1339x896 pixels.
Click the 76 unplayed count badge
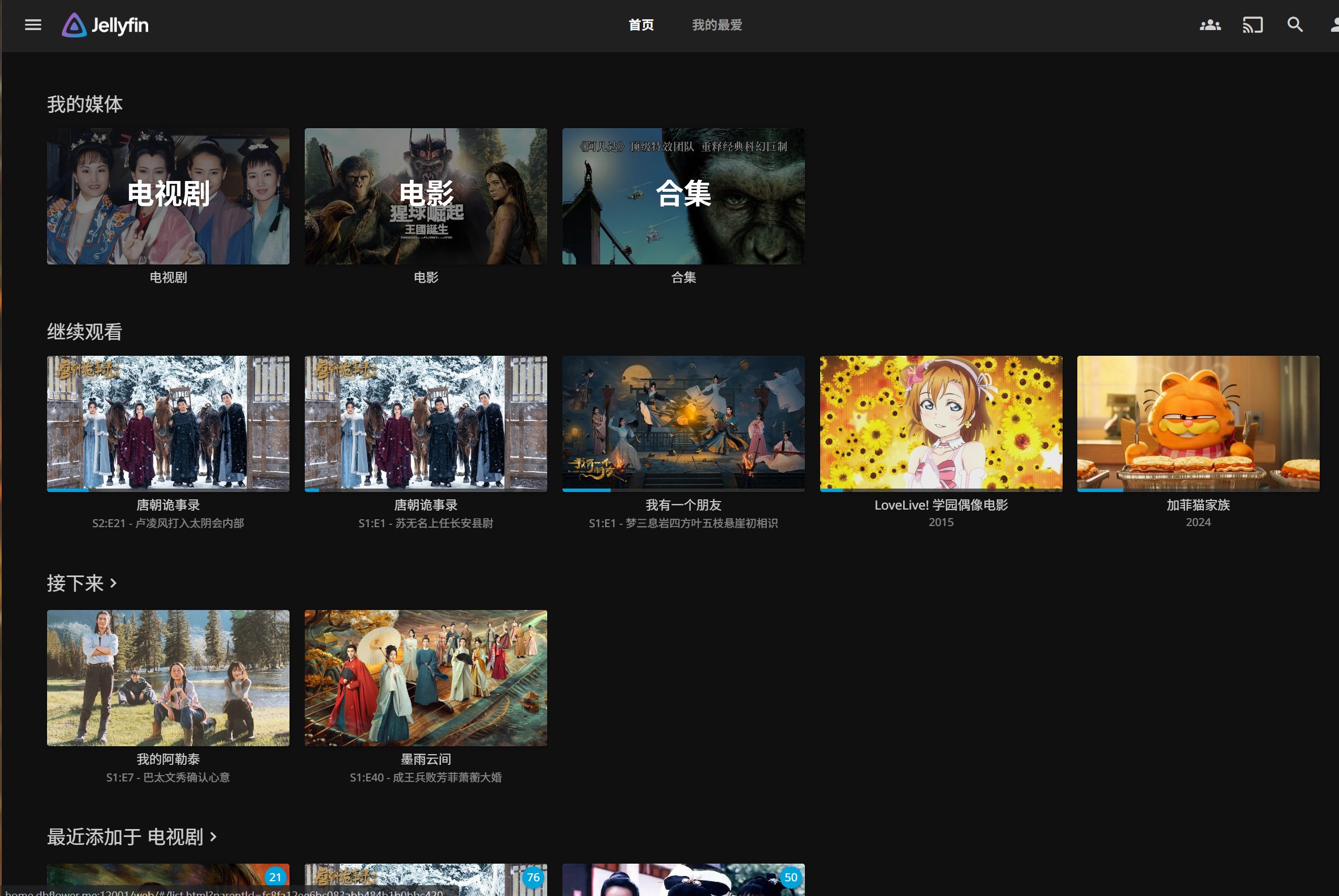pos(533,877)
